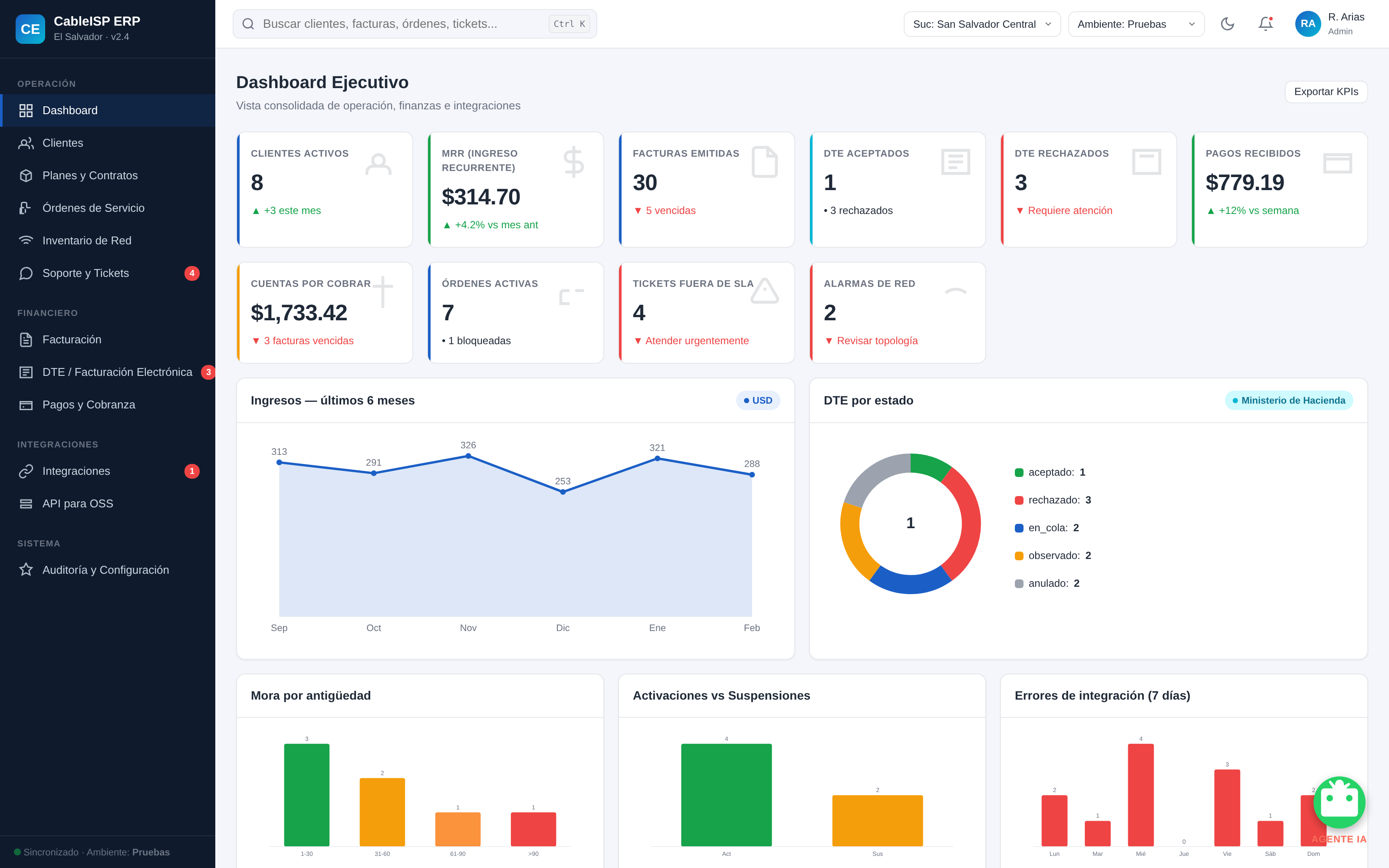Image resolution: width=1389 pixels, height=868 pixels.
Task: Click the Integraciones link icon
Action: click(26, 471)
